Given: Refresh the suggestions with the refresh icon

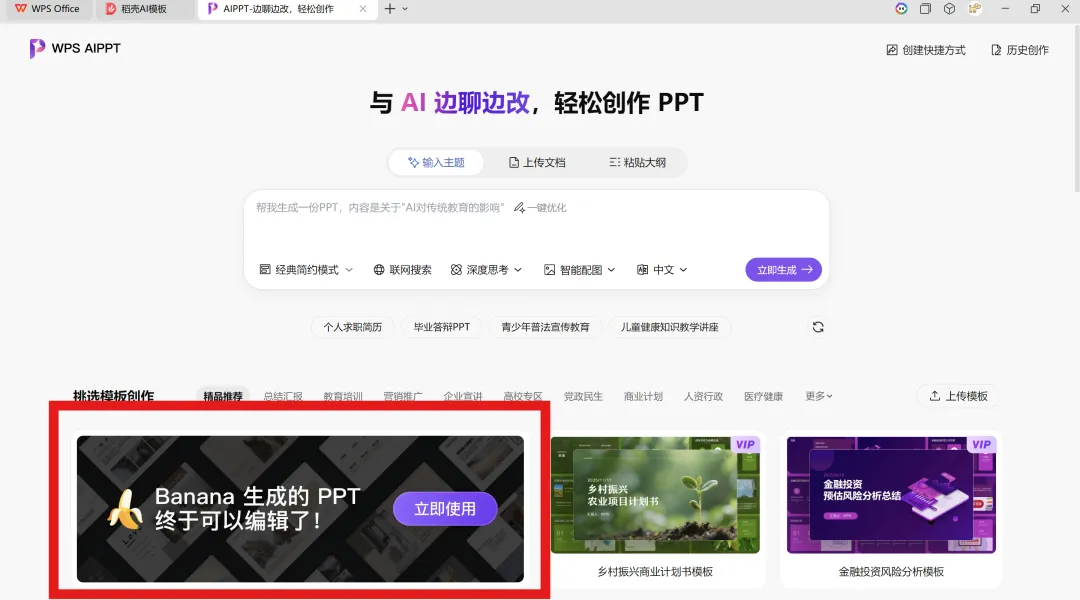Looking at the screenshot, I should pos(818,327).
